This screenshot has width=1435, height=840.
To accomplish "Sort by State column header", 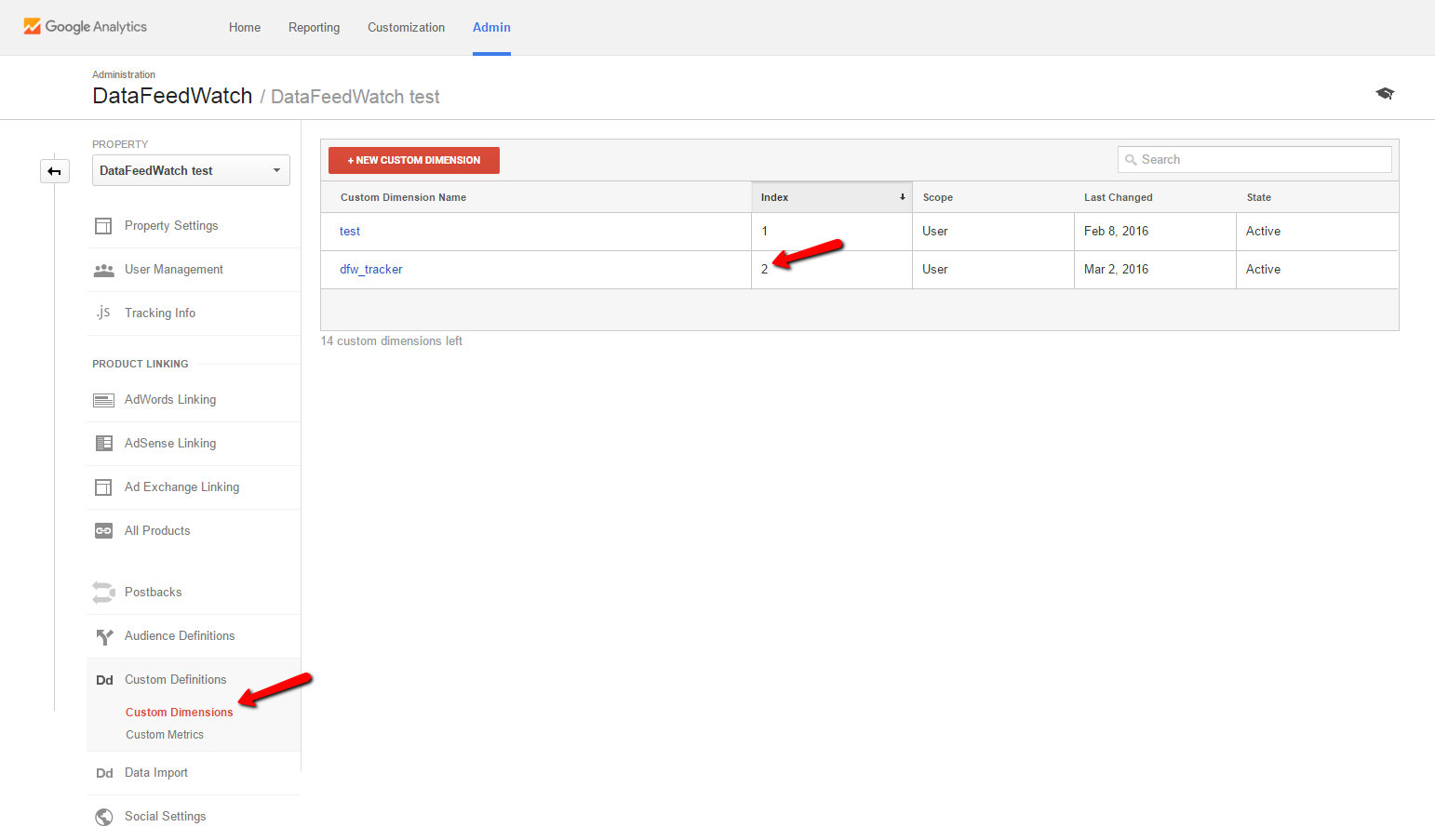I will coord(1259,197).
